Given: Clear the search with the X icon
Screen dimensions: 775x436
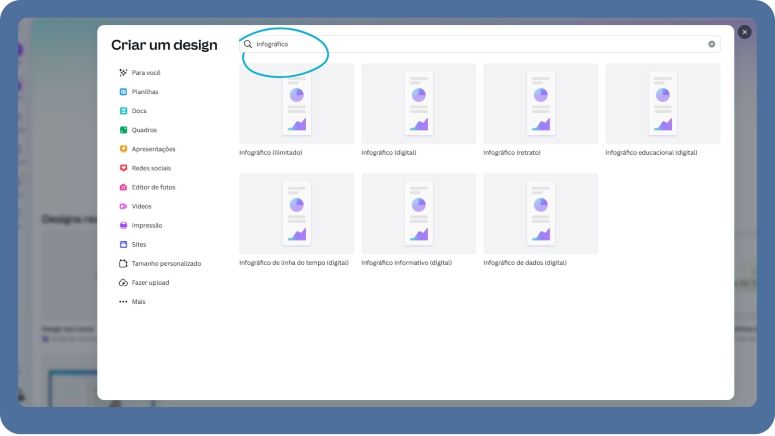Looking at the screenshot, I should point(711,44).
